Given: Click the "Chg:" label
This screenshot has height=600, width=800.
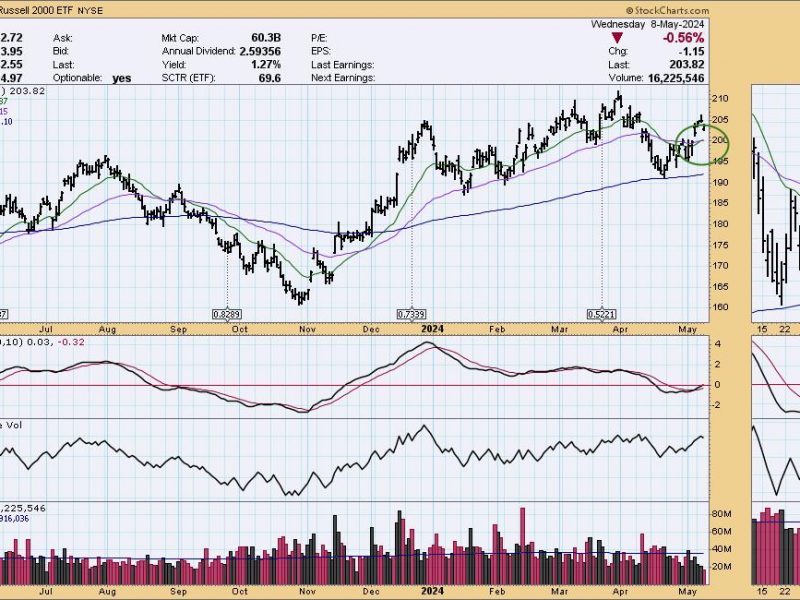Looking at the screenshot, I should click(618, 52).
